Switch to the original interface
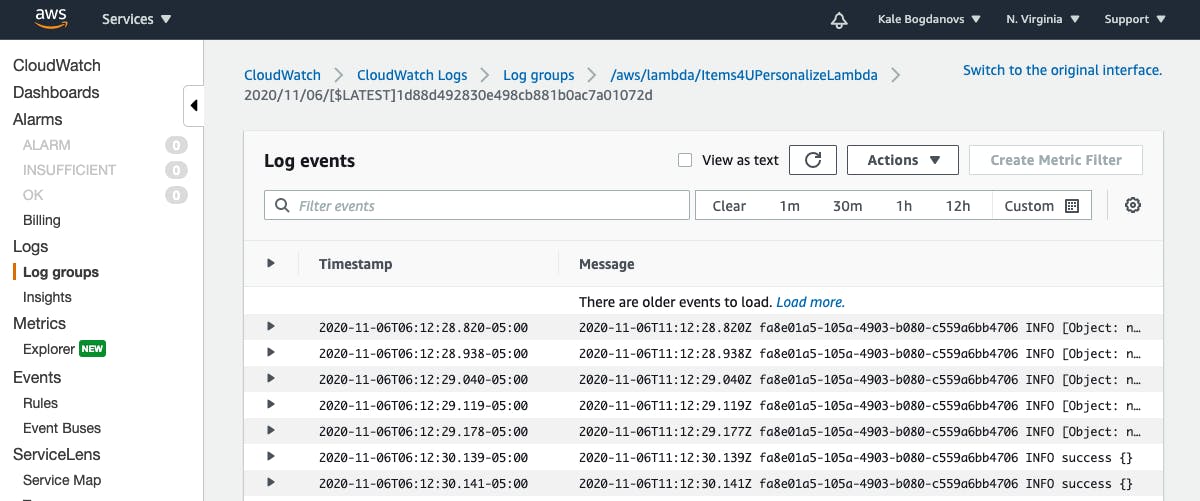Viewport: 1200px width, 501px height. point(1062,70)
